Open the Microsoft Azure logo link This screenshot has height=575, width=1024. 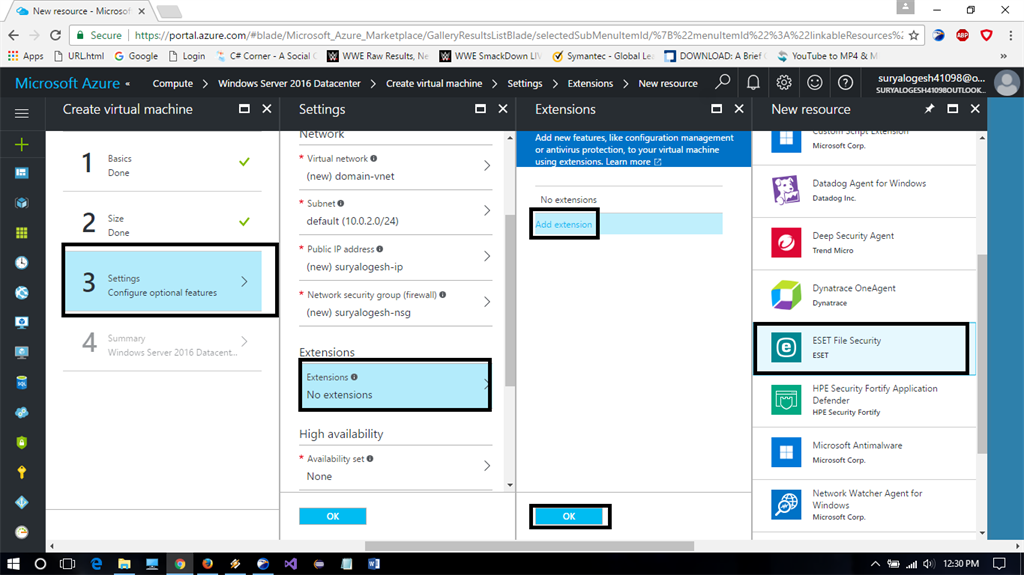point(67,84)
